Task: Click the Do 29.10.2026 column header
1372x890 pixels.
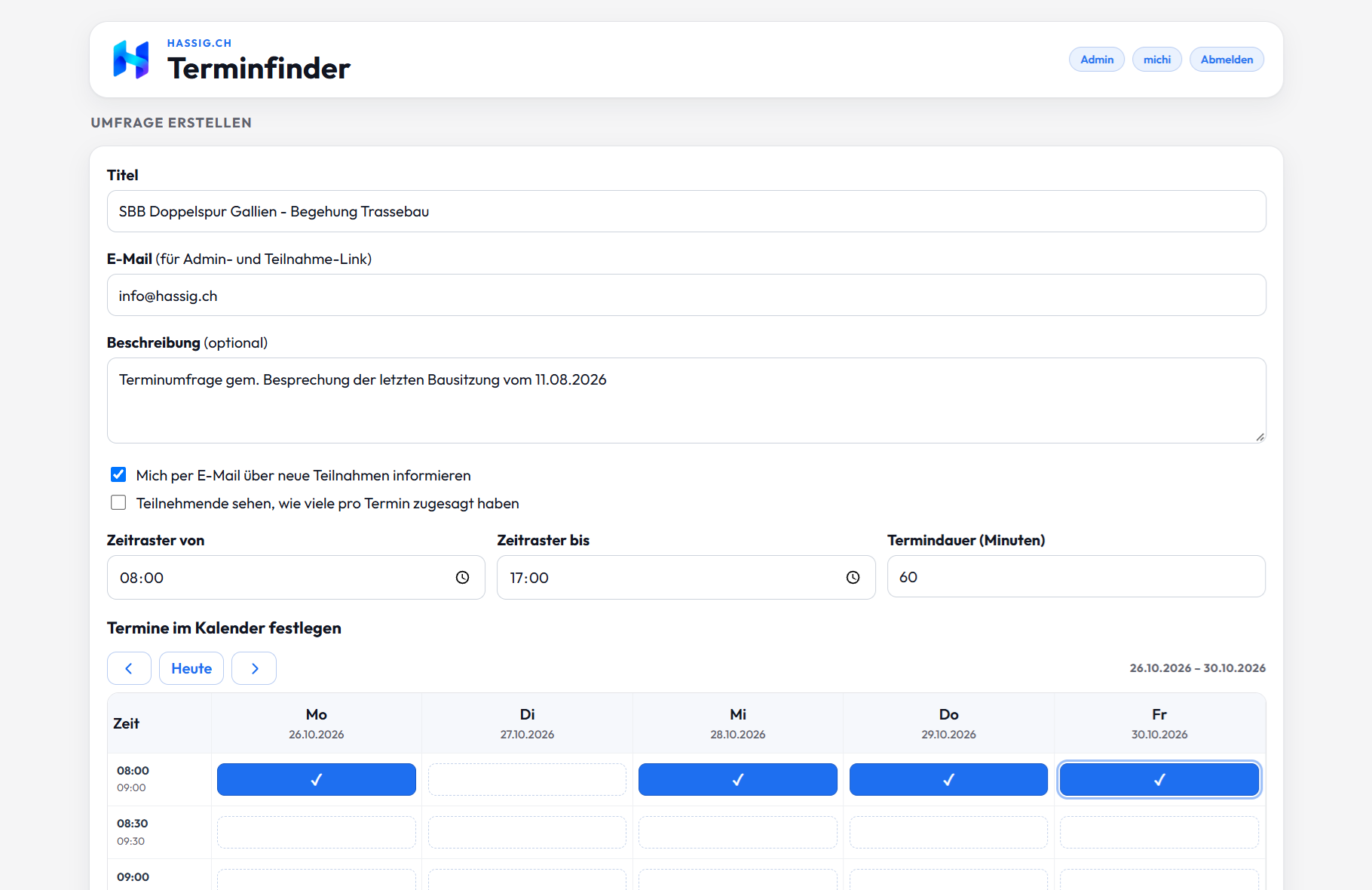Action: [x=948, y=723]
